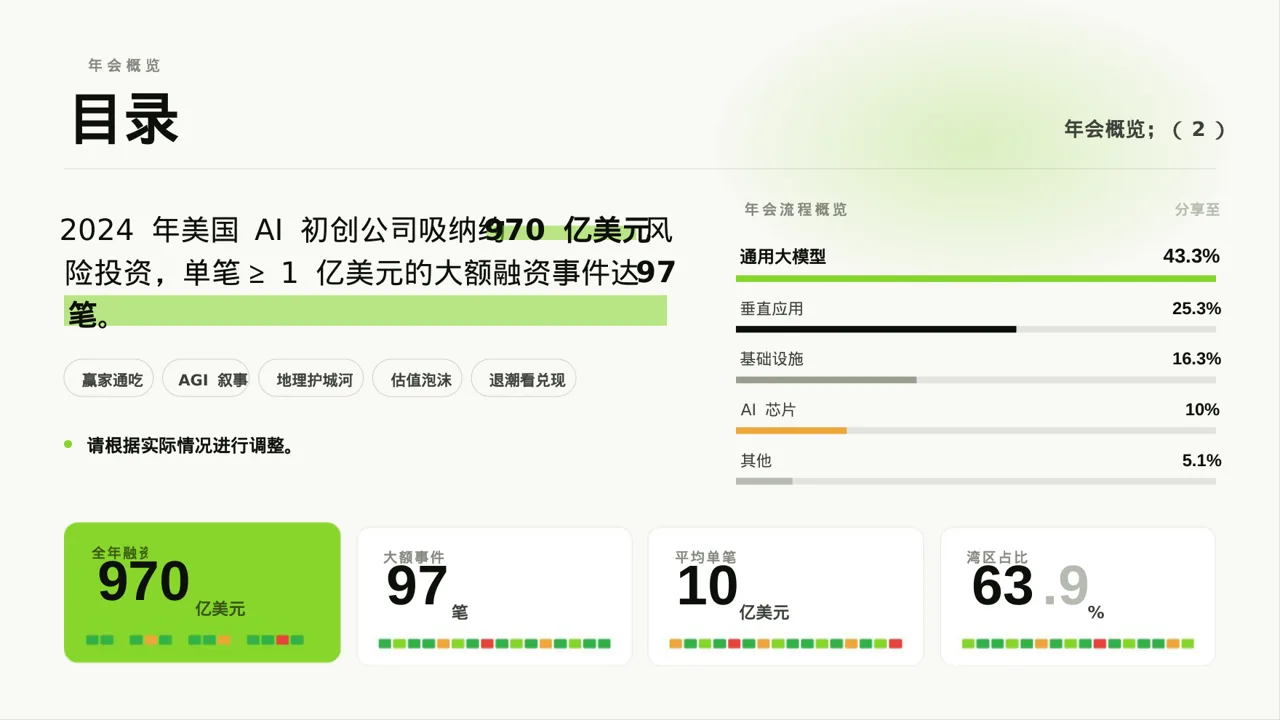Click the large 970 number in green card
The width and height of the screenshot is (1280, 720).
point(144,582)
